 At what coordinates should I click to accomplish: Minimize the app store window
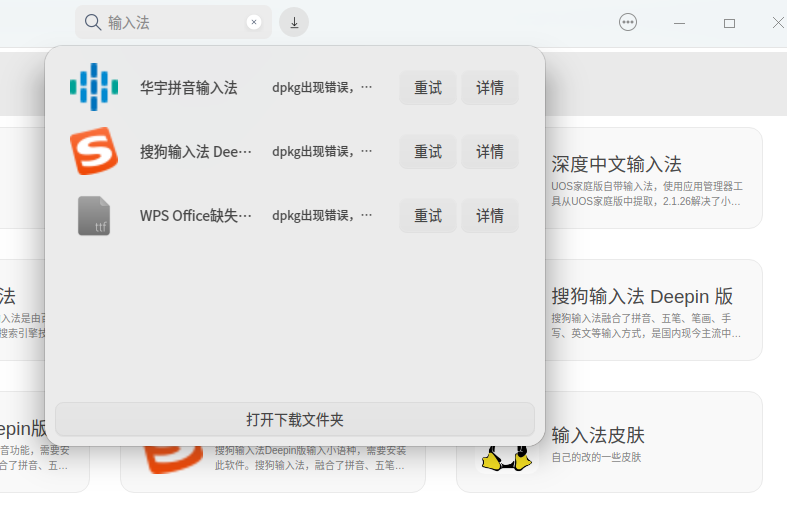pos(679,23)
